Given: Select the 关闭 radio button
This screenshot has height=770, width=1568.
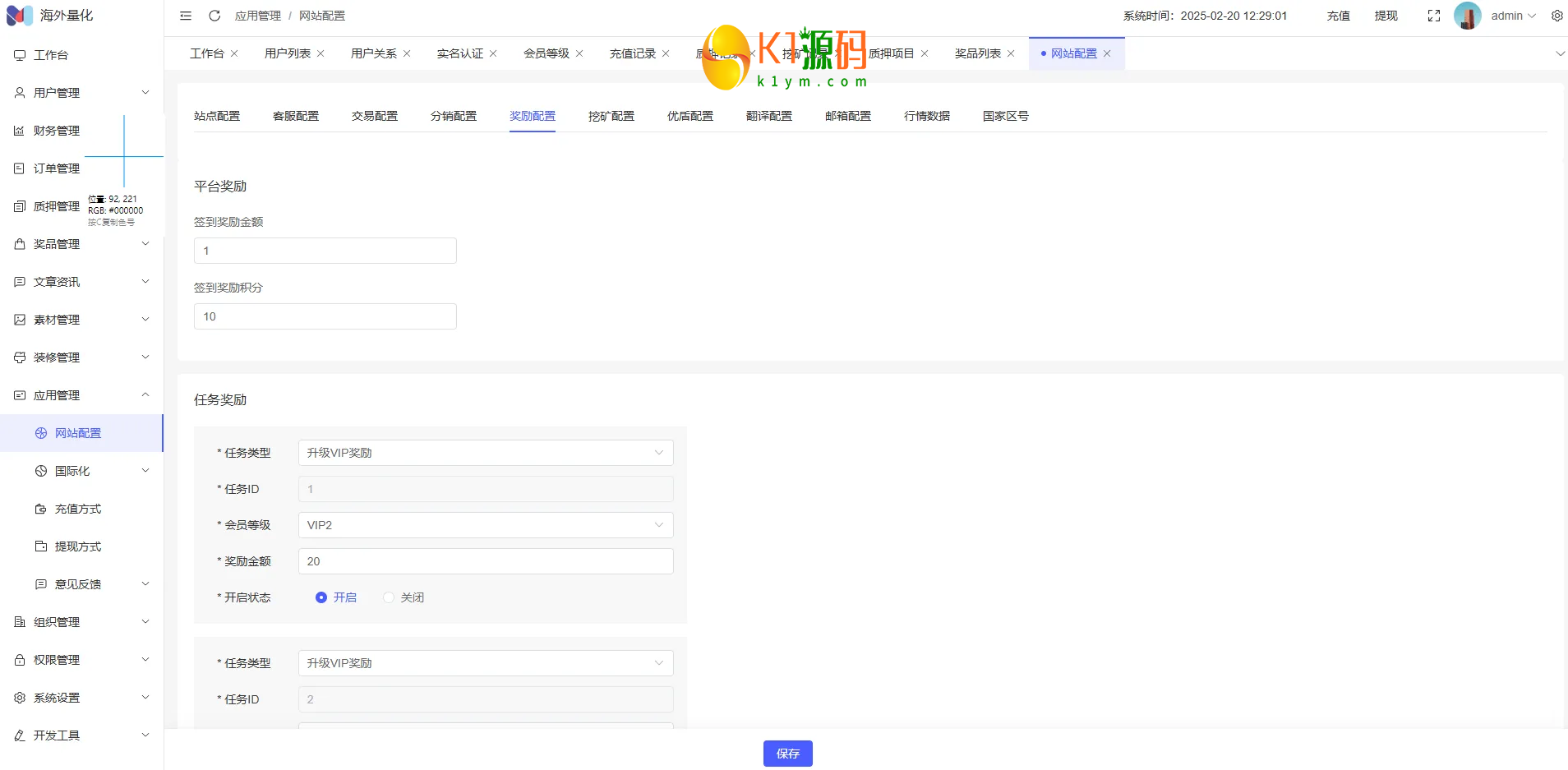Looking at the screenshot, I should (x=389, y=597).
